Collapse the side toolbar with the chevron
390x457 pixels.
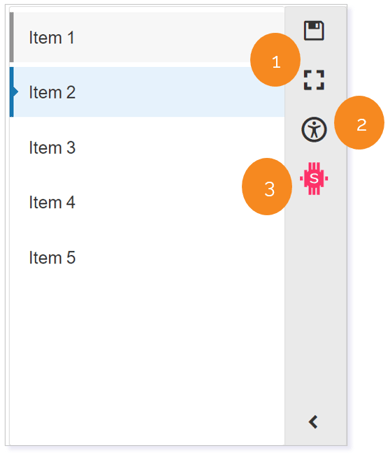pos(313,422)
